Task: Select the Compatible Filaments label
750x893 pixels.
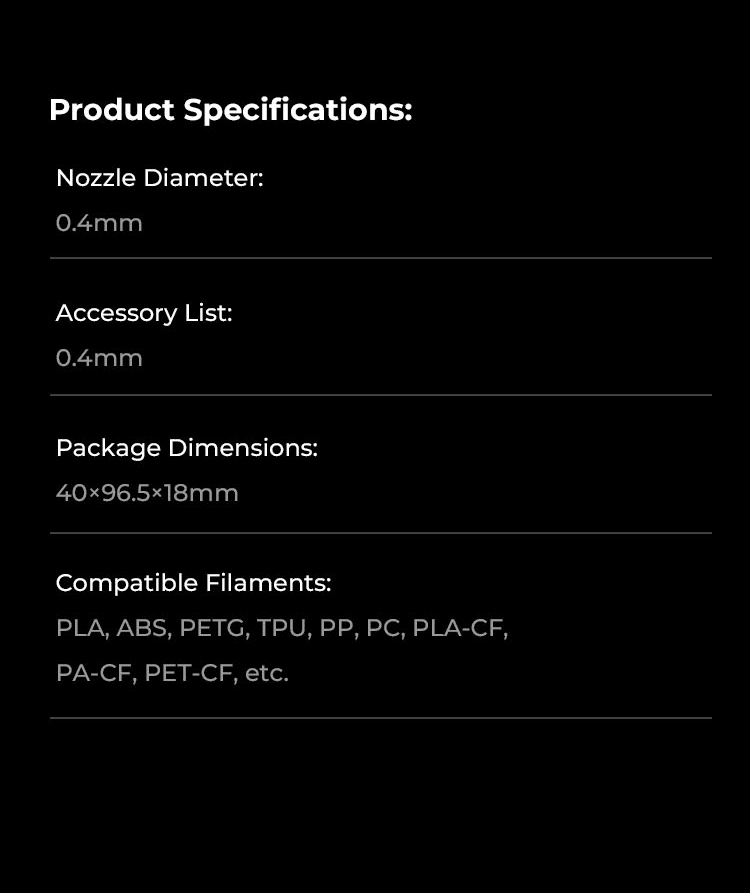Action: (x=194, y=583)
